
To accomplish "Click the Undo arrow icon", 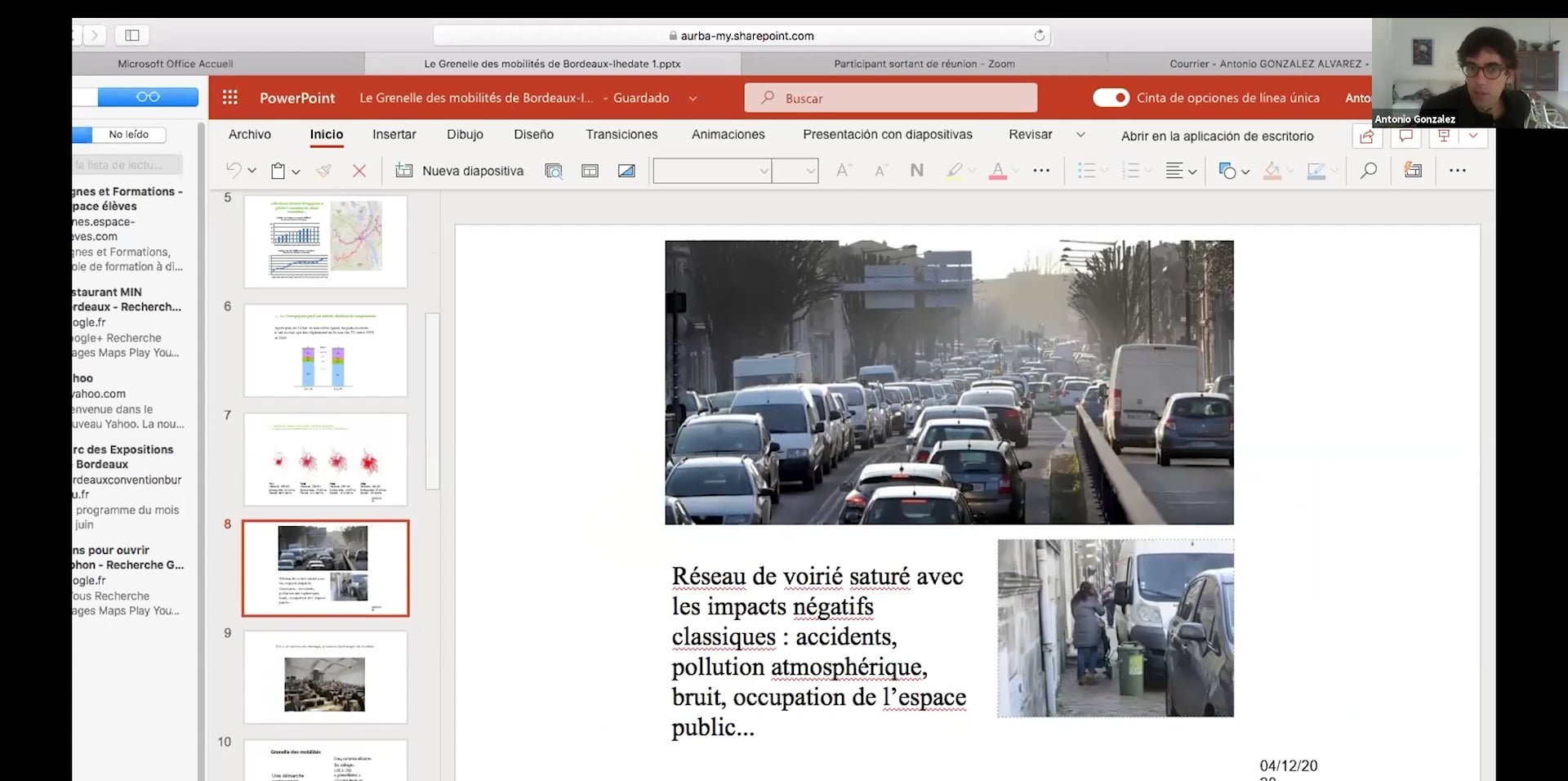I will pyautogui.click(x=234, y=170).
